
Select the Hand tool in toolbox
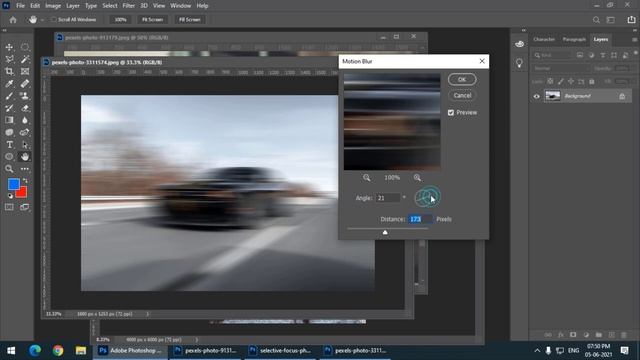pos(25,157)
